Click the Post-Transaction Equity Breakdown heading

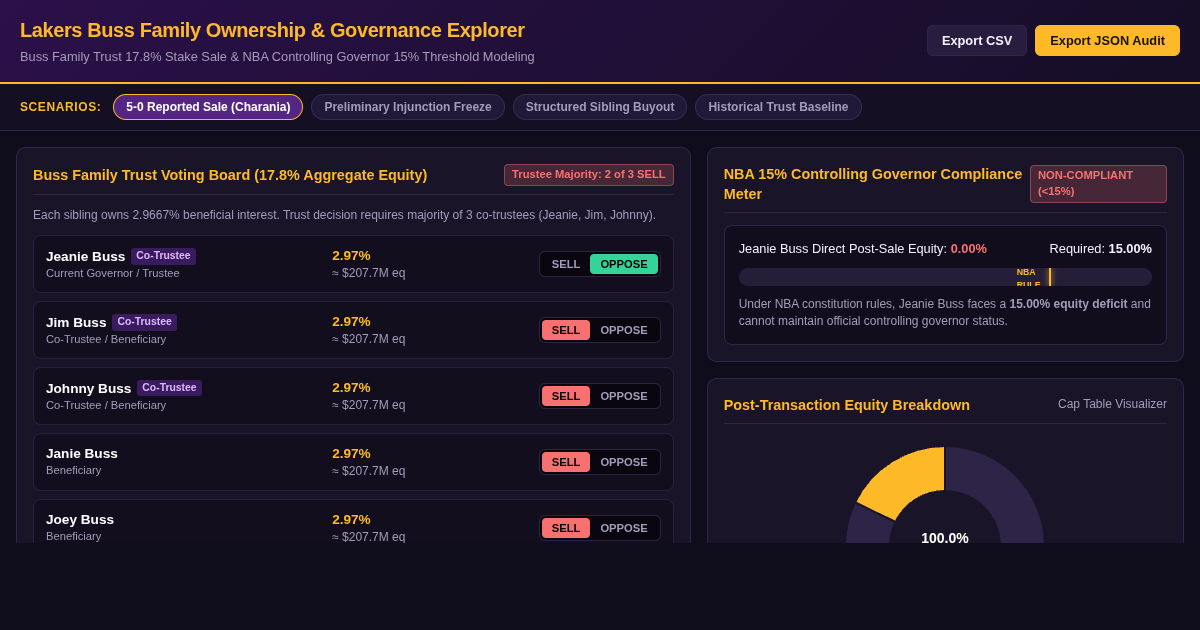847,405
